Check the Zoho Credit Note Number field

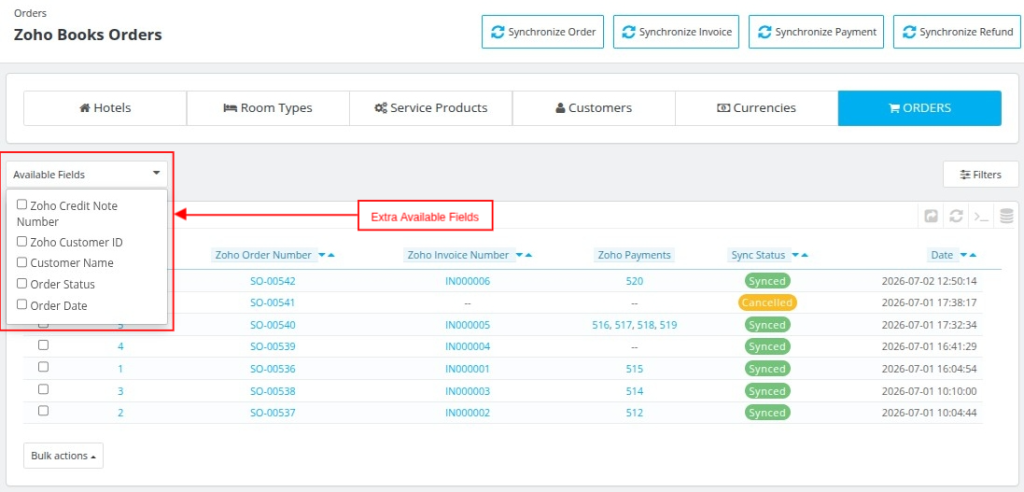coord(22,205)
